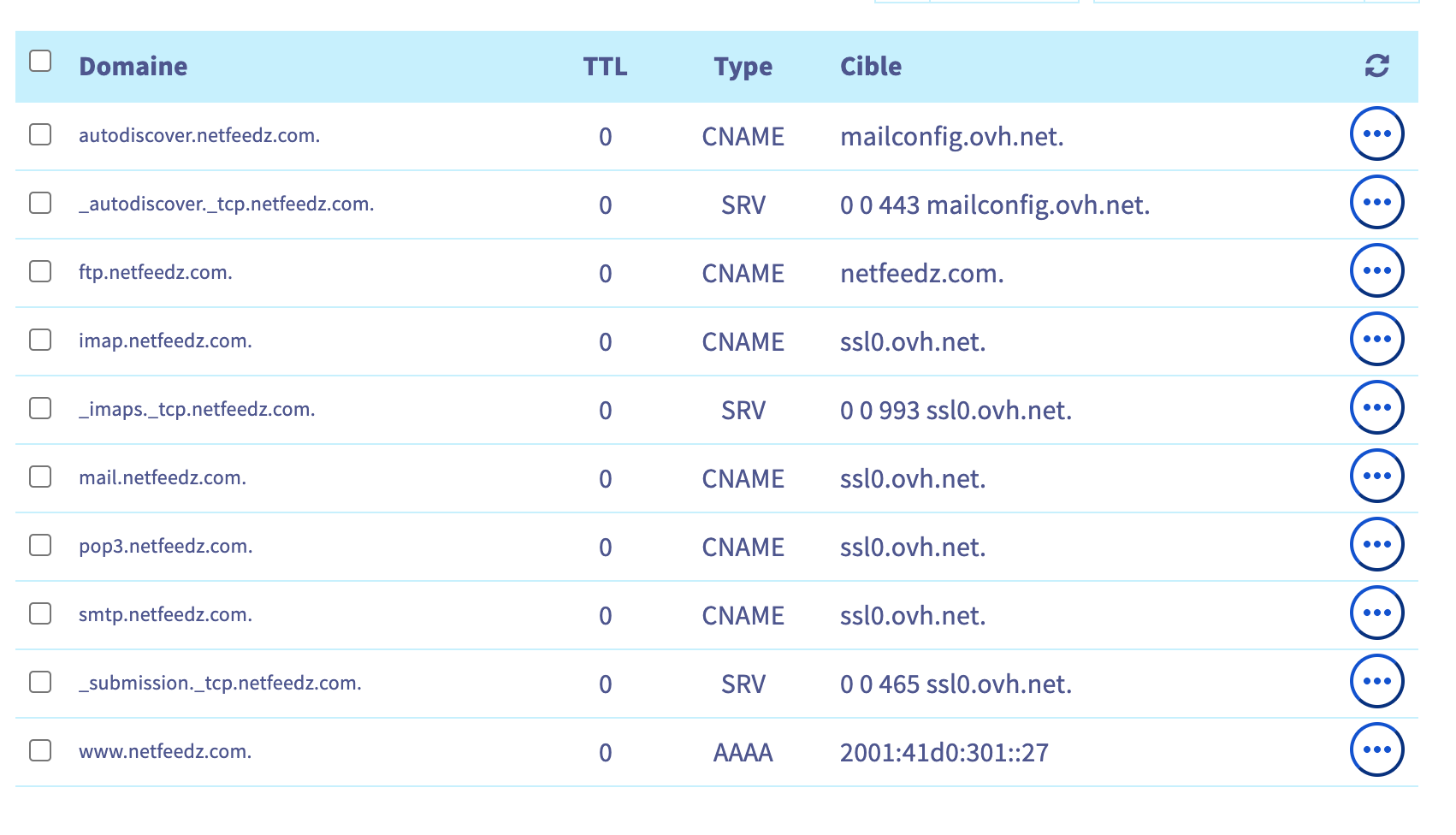Image resolution: width=1456 pixels, height=835 pixels.
Task: Open actions menu for _imaps._tcp.netfeedz.com row
Action: [x=1376, y=408]
